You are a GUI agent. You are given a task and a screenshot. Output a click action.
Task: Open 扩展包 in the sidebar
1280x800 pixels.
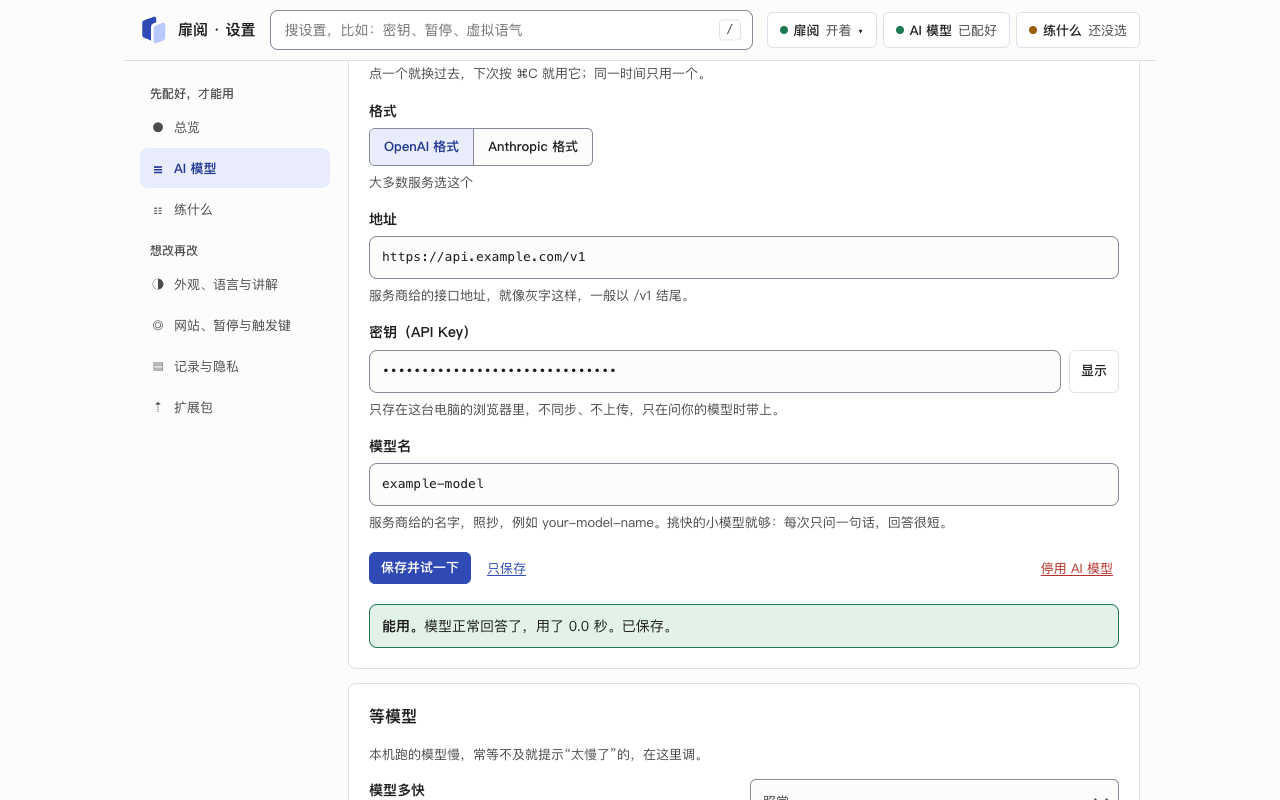(x=235, y=407)
